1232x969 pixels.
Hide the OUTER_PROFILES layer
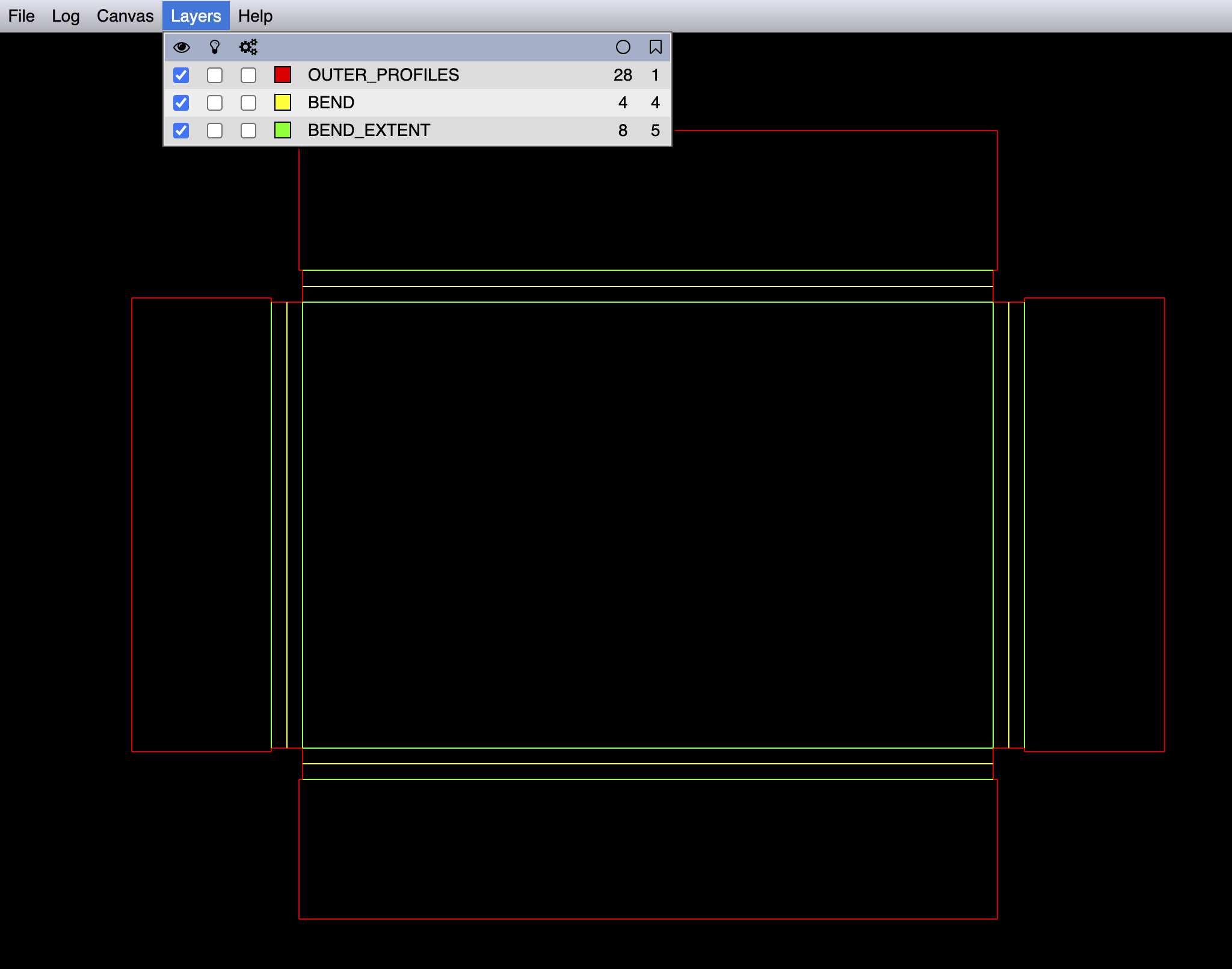click(181, 75)
